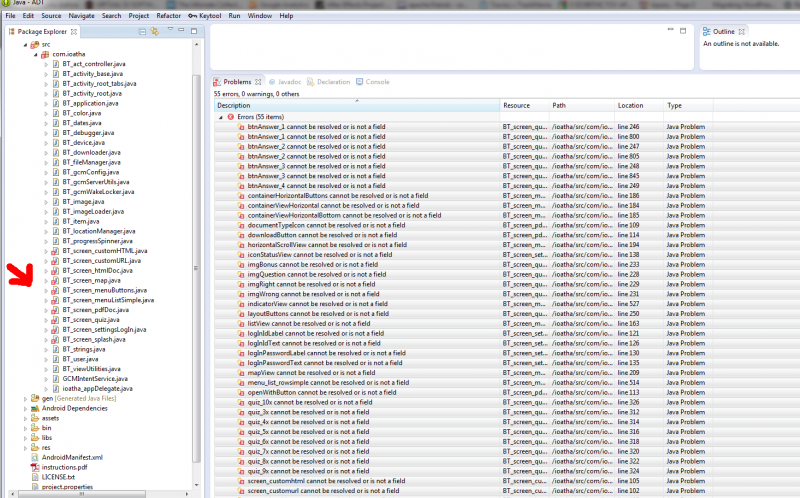
Task: Click Collapse All icon in Package Explorer
Action: click(x=141, y=32)
